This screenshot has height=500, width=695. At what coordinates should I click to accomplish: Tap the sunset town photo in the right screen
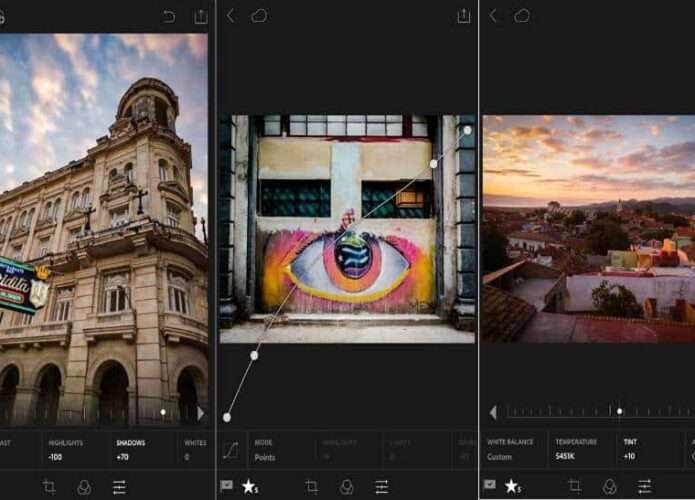[589, 229]
